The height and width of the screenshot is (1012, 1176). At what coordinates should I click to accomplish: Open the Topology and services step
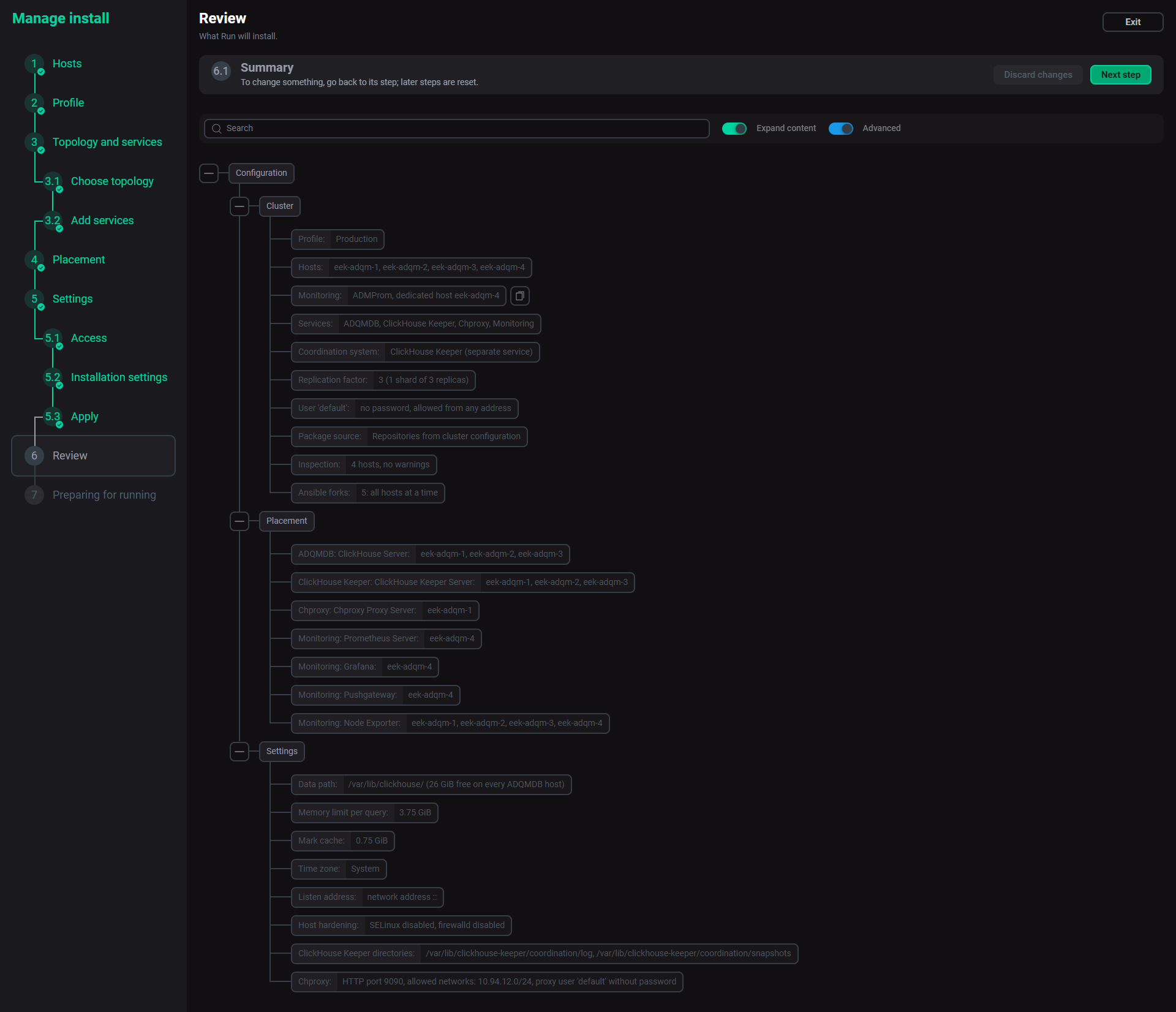pos(107,142)
